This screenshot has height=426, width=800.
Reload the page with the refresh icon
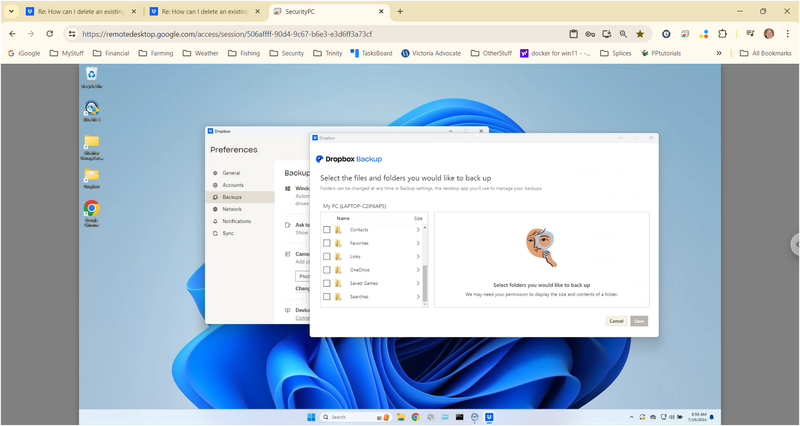tap(51, 33)
